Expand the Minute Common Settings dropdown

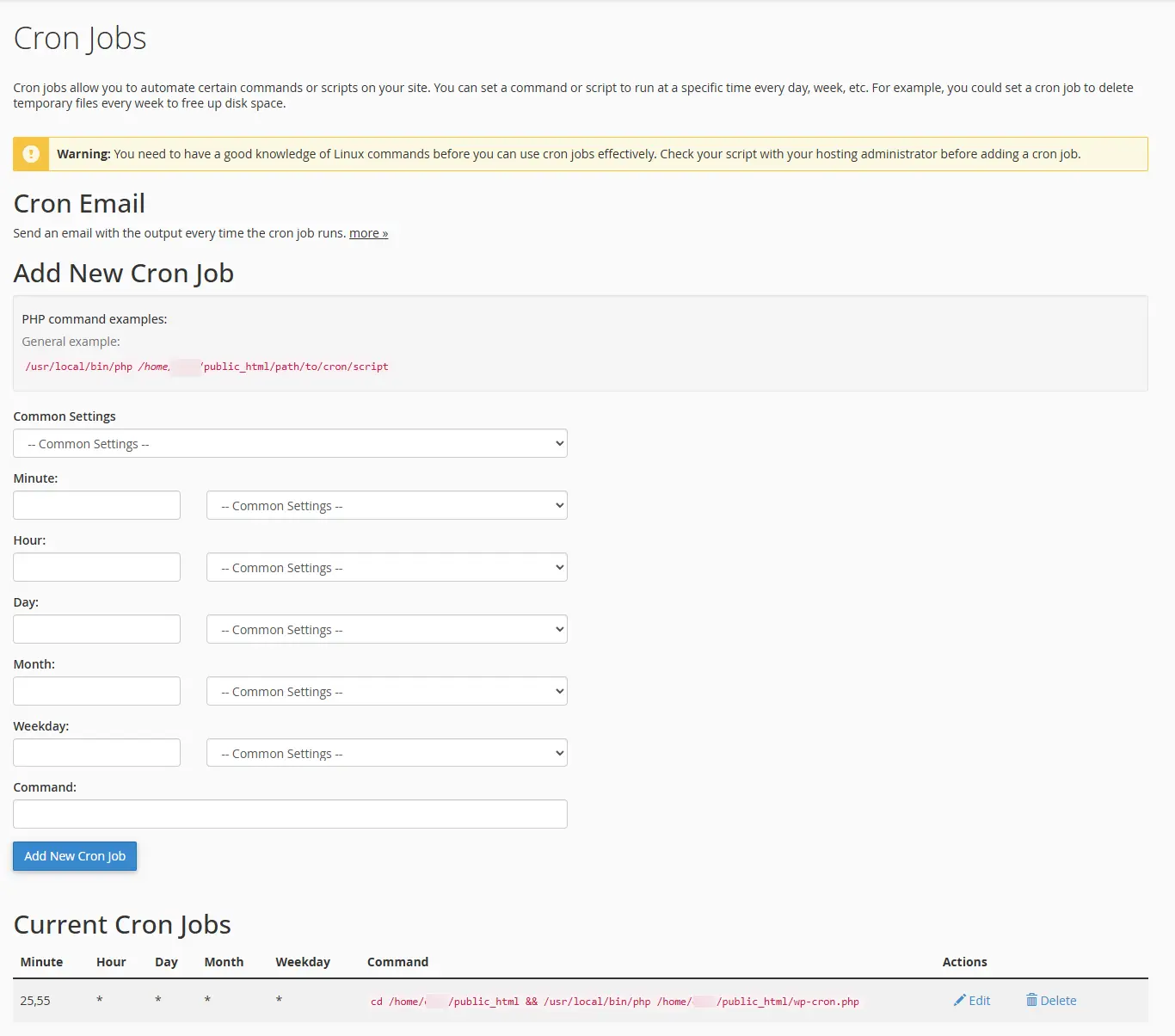pos(387,506)
